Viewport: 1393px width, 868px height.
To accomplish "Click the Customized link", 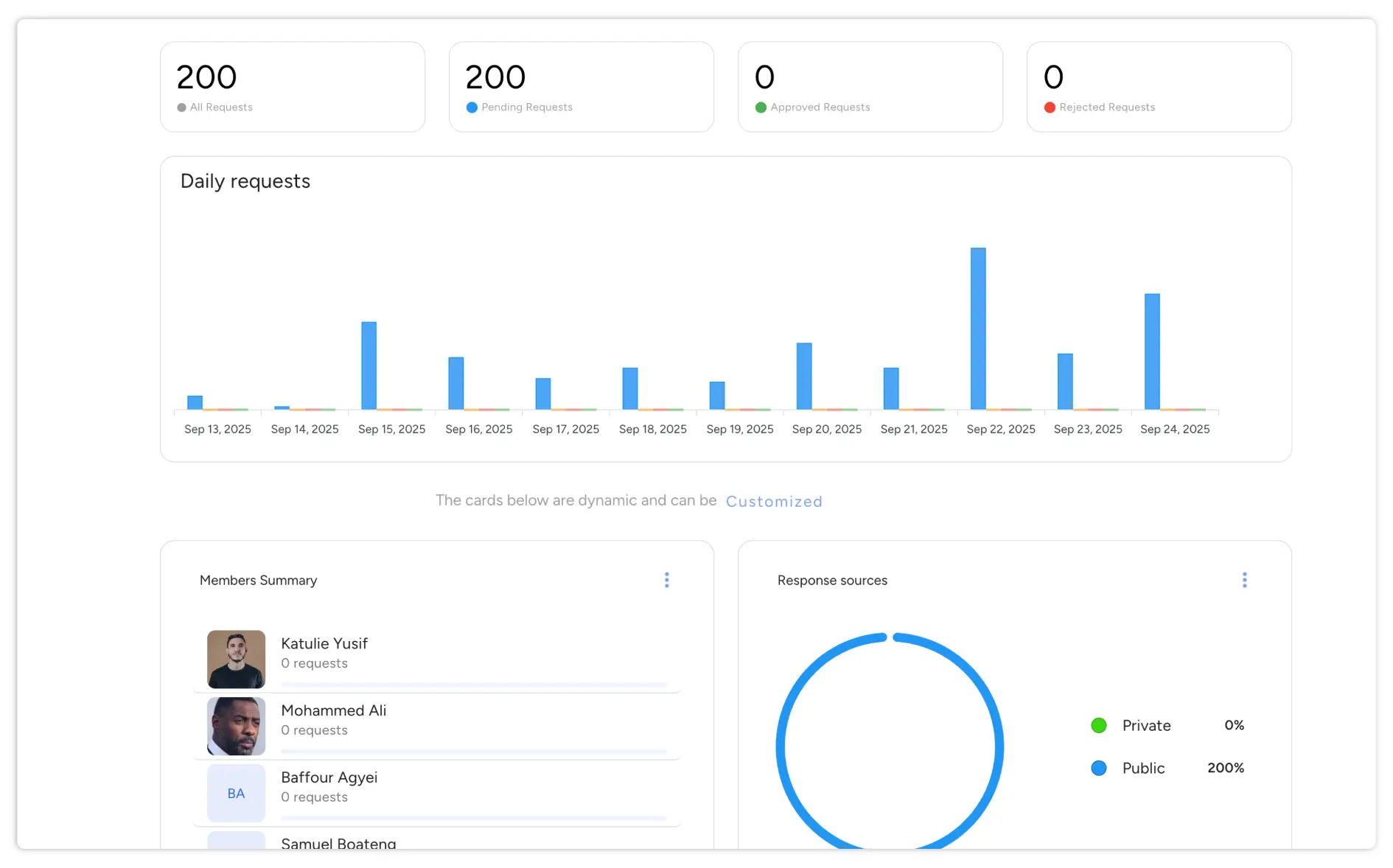I will pyautogui.click(x=773, y=501).
